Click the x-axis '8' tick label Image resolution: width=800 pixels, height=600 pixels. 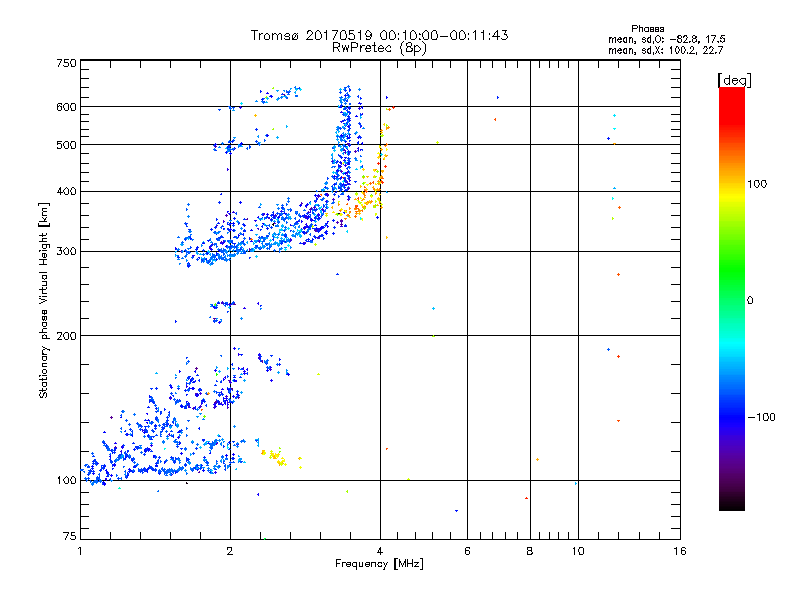click(530, 551)
